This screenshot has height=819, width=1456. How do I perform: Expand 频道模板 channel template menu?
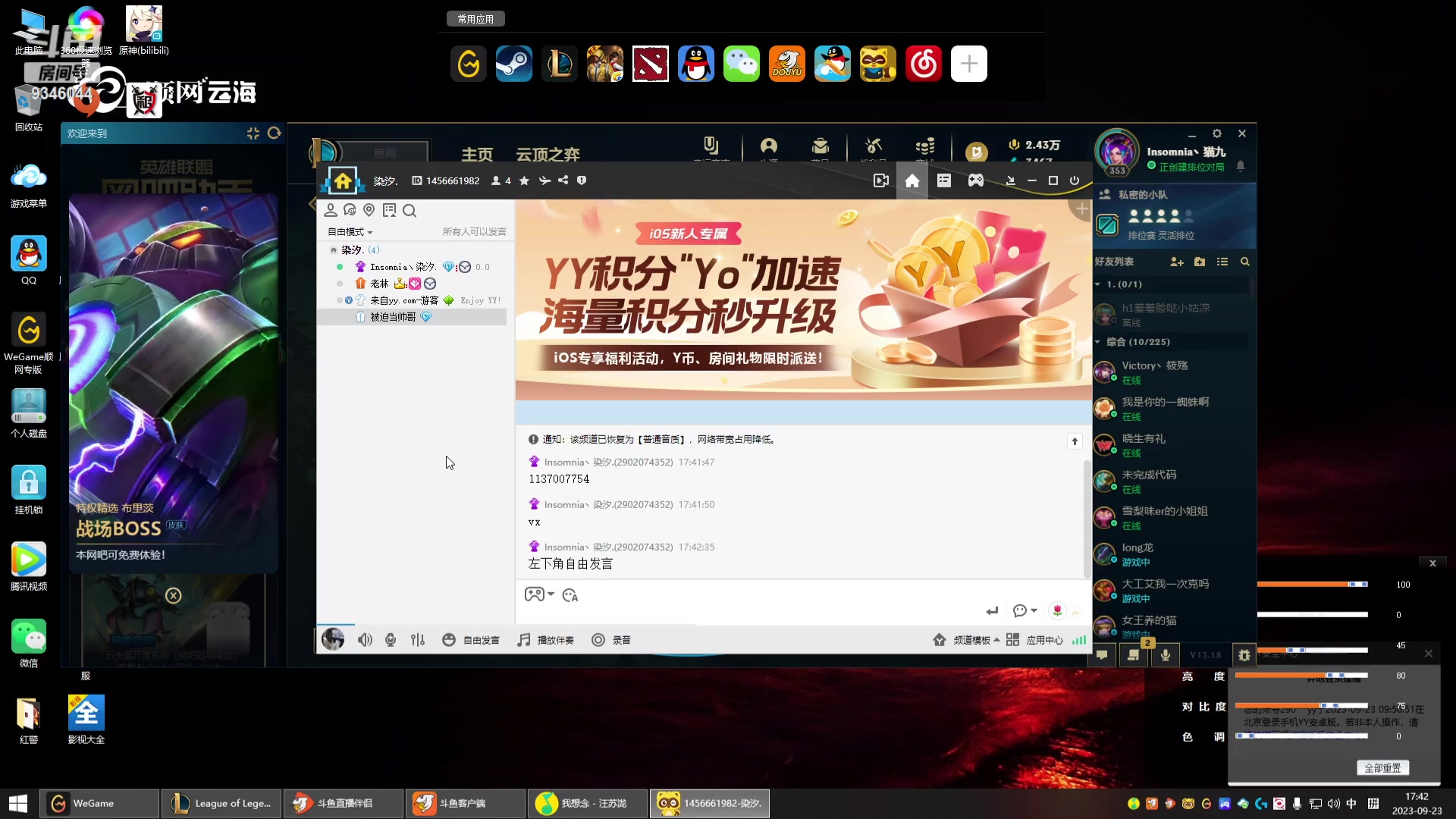(966, 640)
